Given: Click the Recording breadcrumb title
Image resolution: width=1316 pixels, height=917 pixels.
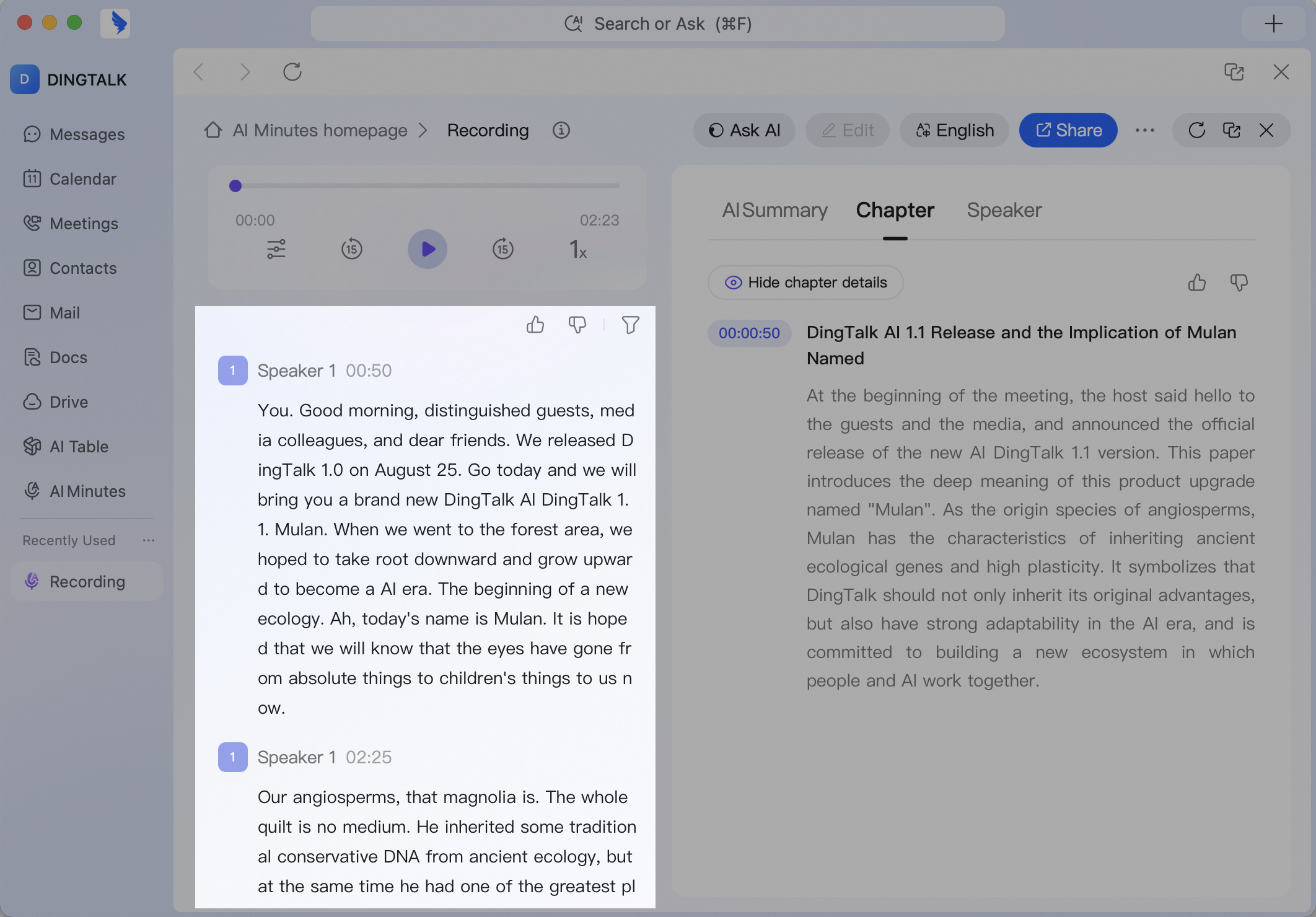Looking at the screenshot, I should [x=488, y=131].
